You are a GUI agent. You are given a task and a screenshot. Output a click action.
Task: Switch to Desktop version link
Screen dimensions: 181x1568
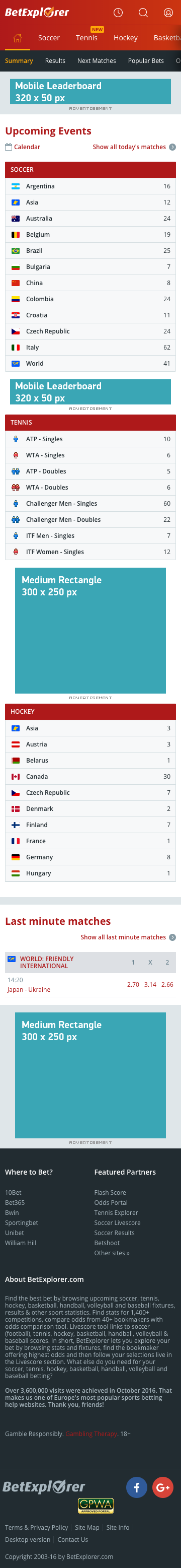[27, 1539]
